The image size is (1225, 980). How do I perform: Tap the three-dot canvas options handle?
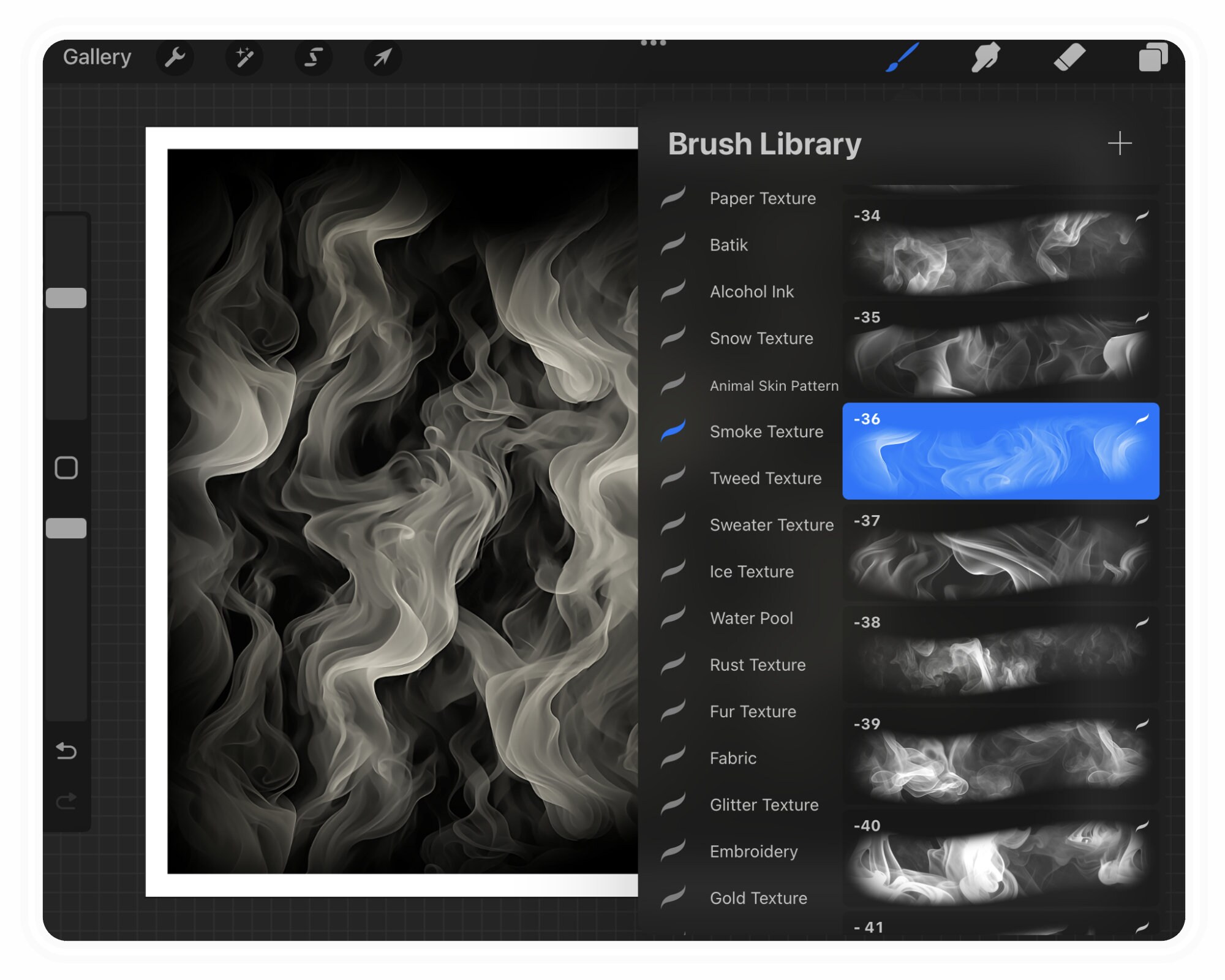pyautogui.click(x=654, y=42)
